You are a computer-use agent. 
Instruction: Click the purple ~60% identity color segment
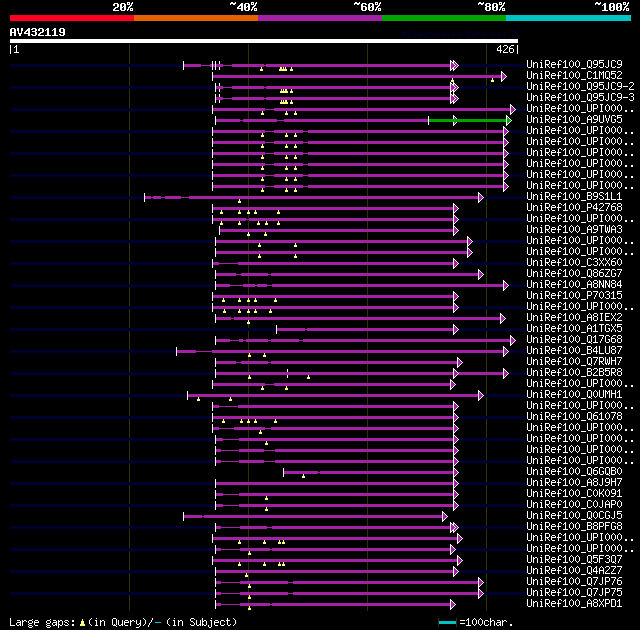click(320, 18)
